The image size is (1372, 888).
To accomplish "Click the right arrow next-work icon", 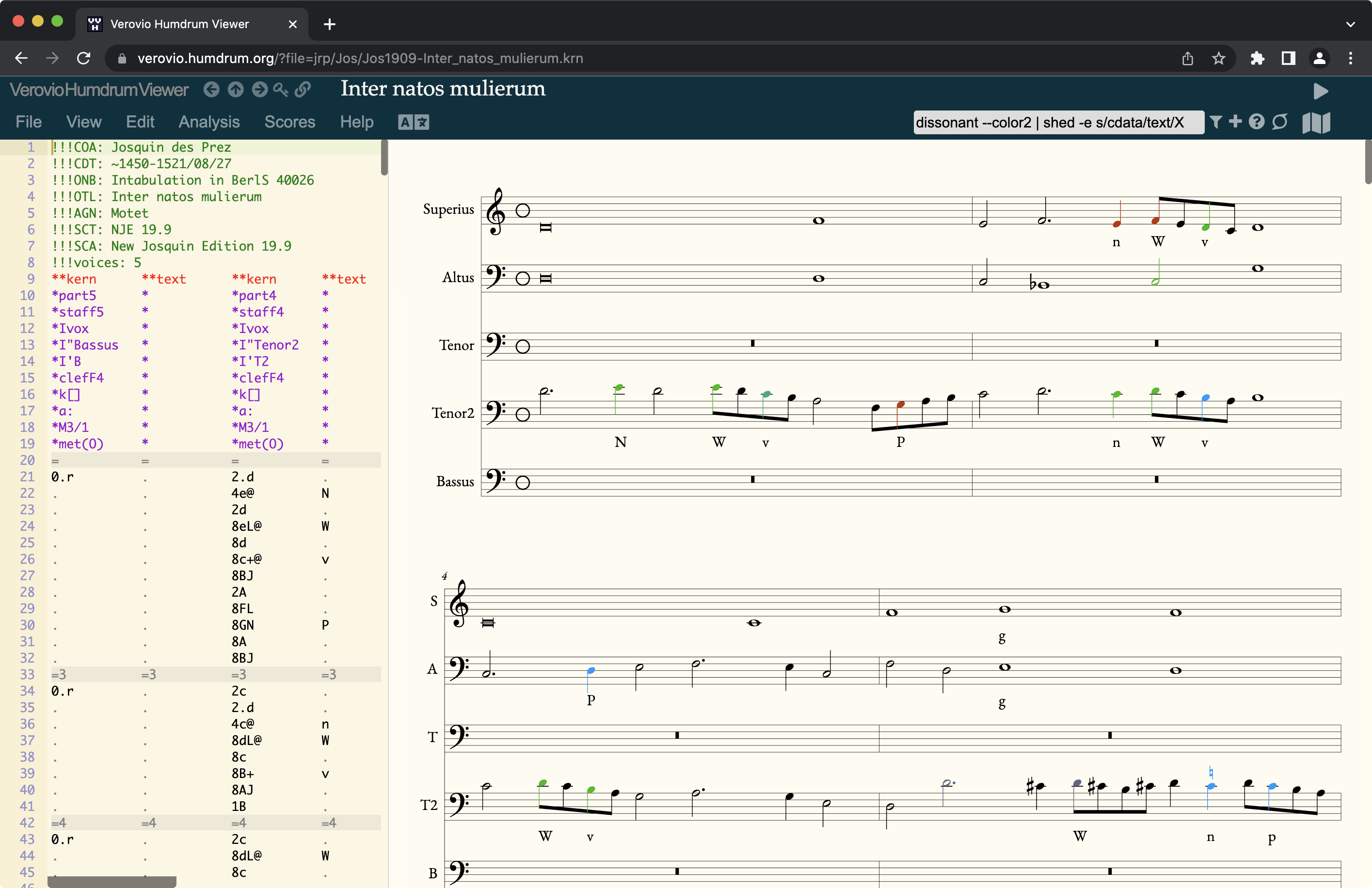I will click(x=259, y=89).
